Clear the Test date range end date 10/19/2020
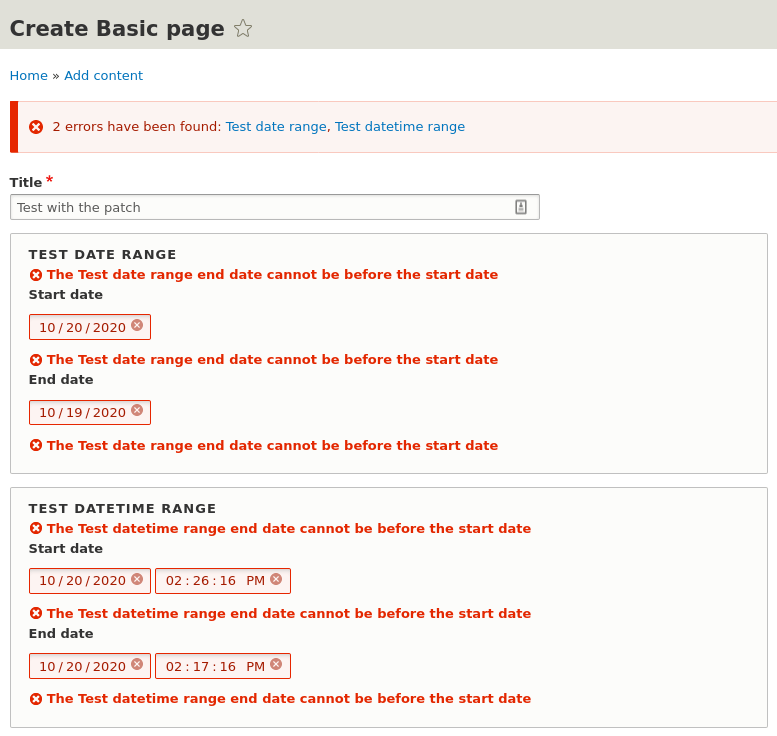 pos(137,410)
